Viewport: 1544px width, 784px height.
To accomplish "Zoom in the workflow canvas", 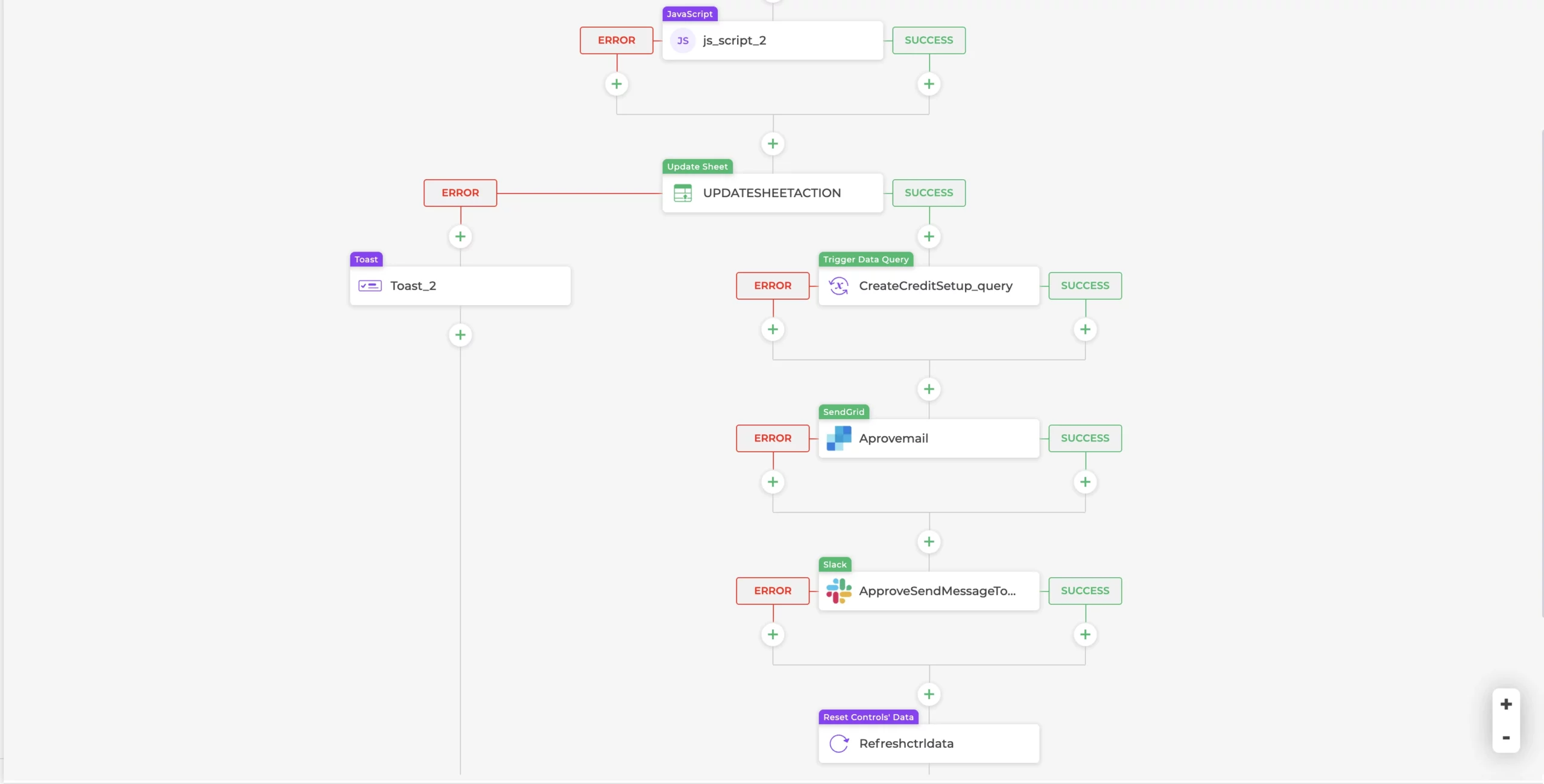I will (1506, 704).
